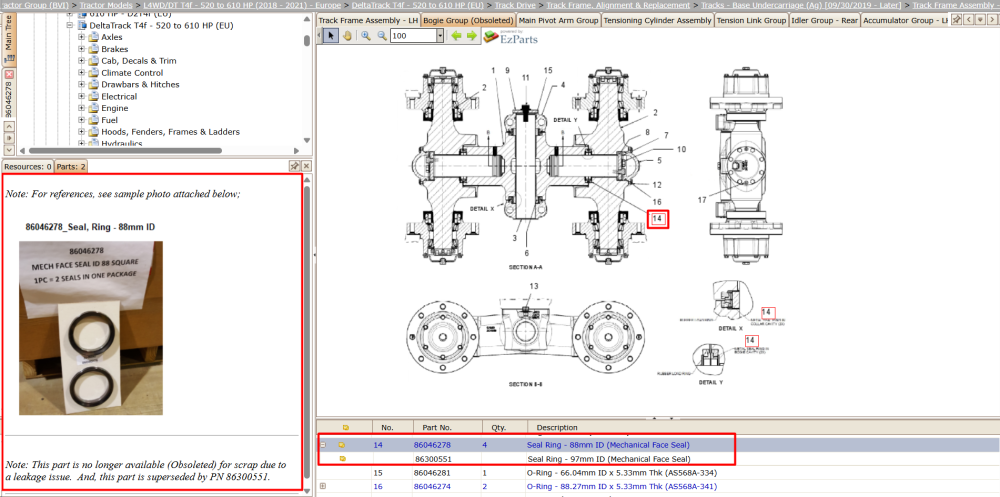Select the Bogie Group (Obsoleted) tab
This screenshot has width=1000, height=497.
[x=469, y=20]
